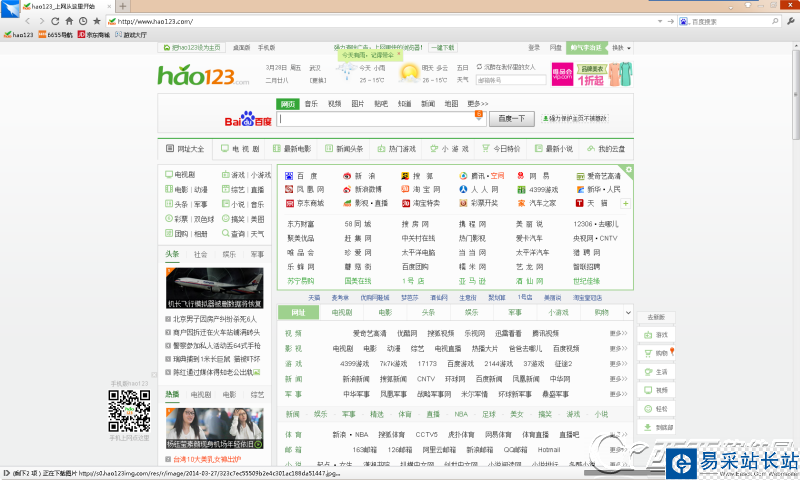Click the 生活 shortcut in the right sidebar
Screen dimensions: 800x480
coord(656,372)
